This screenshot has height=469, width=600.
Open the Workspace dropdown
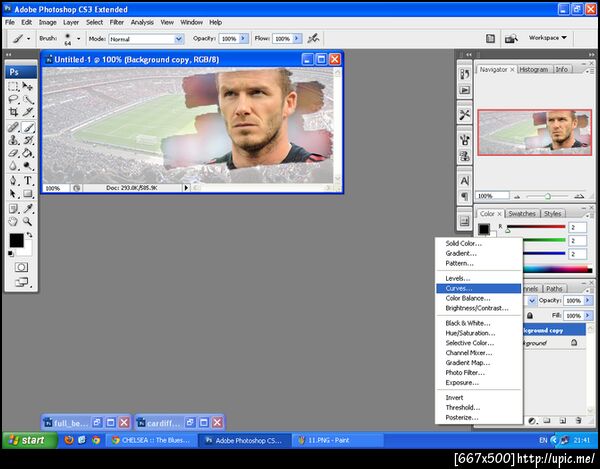548,37
